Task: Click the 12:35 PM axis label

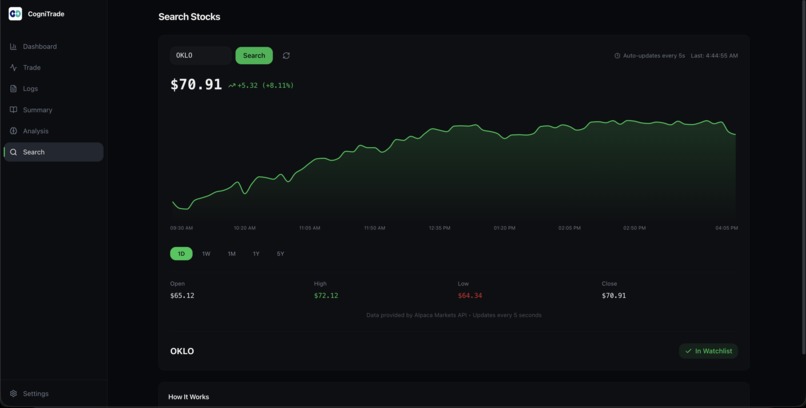Action: tap(439, 228)
